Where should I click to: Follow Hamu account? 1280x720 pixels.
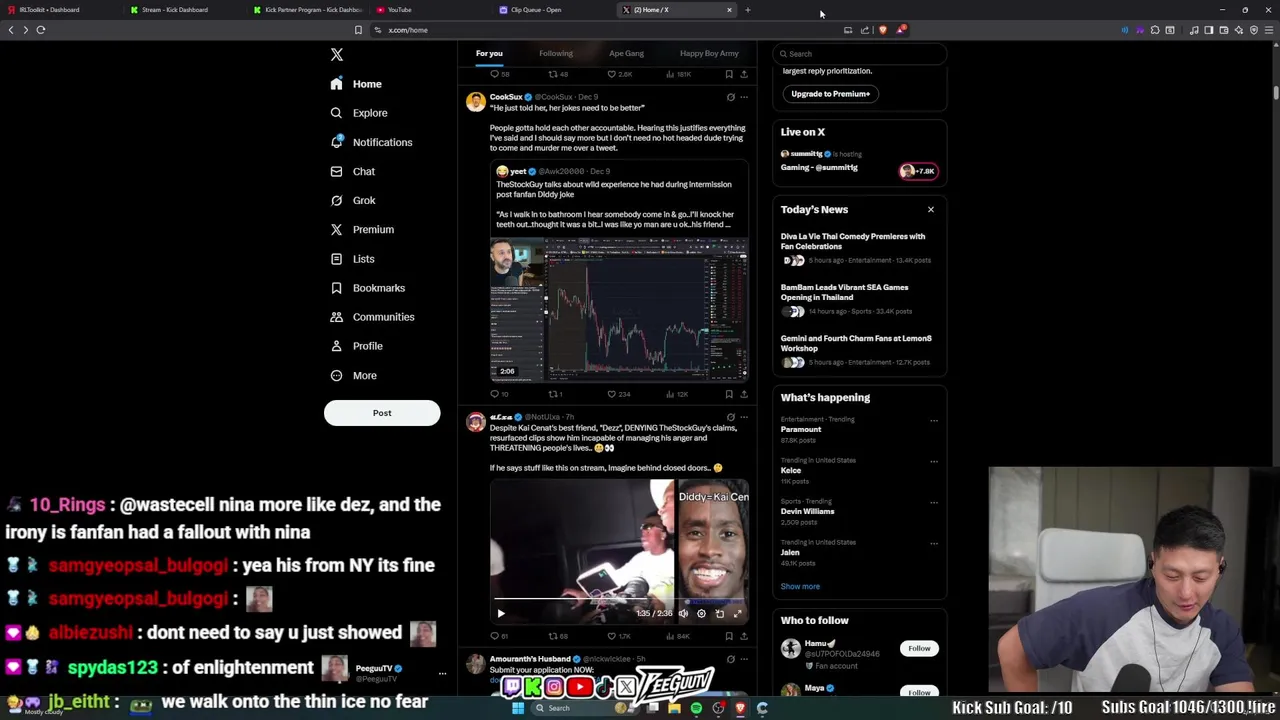tap(919, 649)
